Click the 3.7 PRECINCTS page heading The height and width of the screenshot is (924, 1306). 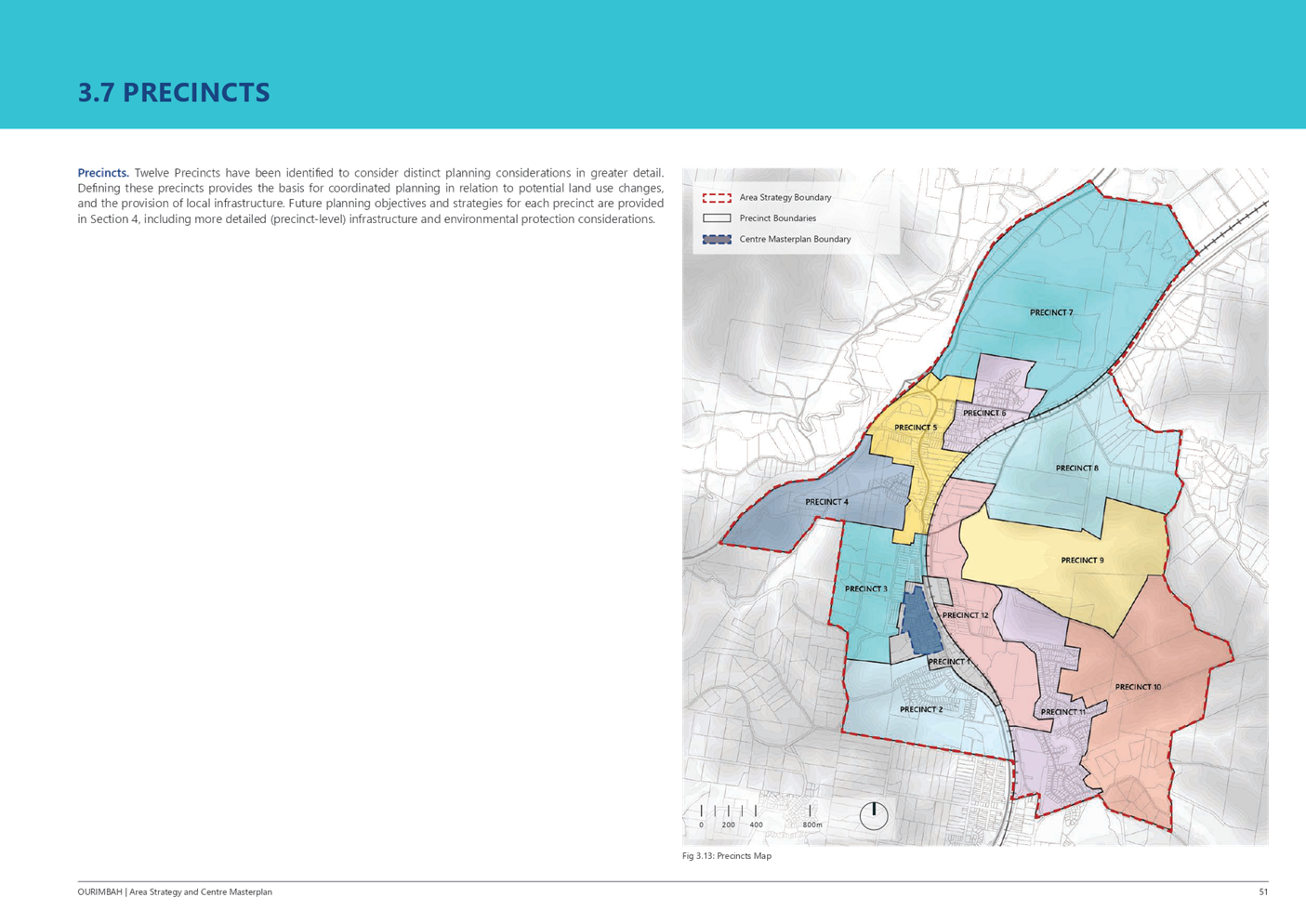174,93
